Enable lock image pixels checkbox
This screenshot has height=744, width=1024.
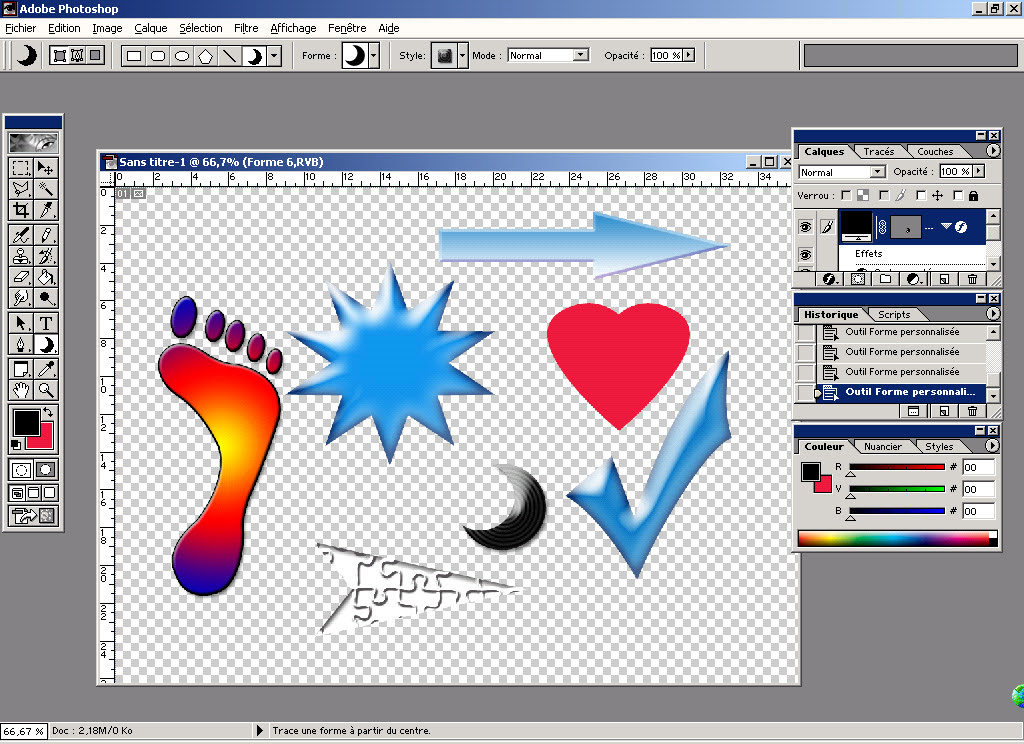[x=884, y=195]
